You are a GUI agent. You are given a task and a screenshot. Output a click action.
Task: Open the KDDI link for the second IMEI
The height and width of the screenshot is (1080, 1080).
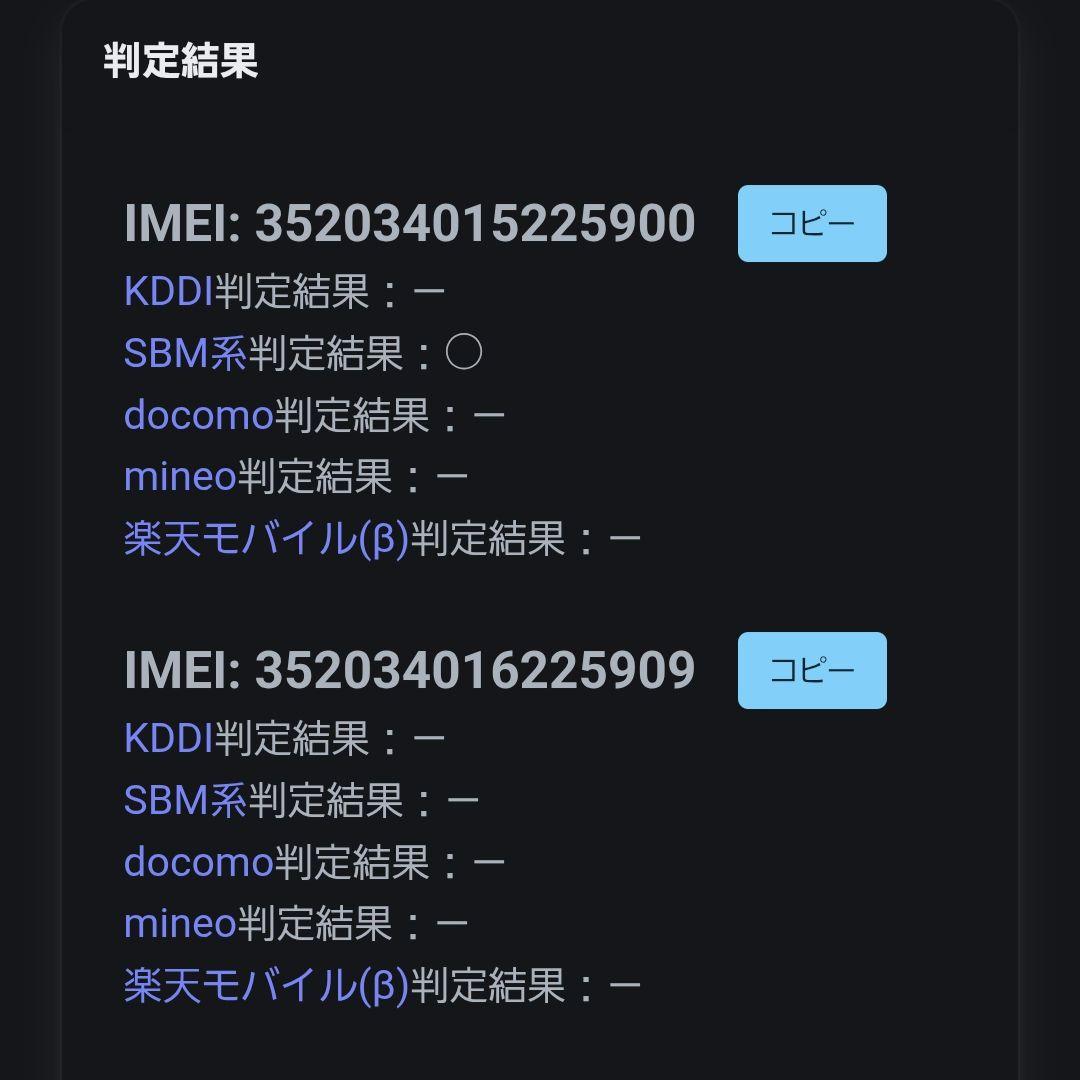170,739
